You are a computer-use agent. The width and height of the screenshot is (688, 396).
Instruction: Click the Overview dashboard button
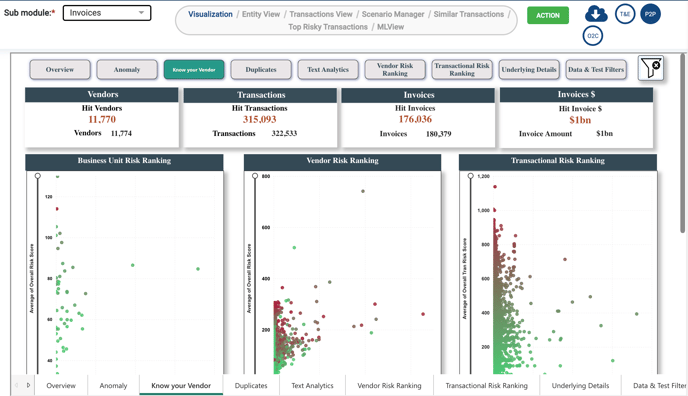click(x=60, y=69)
